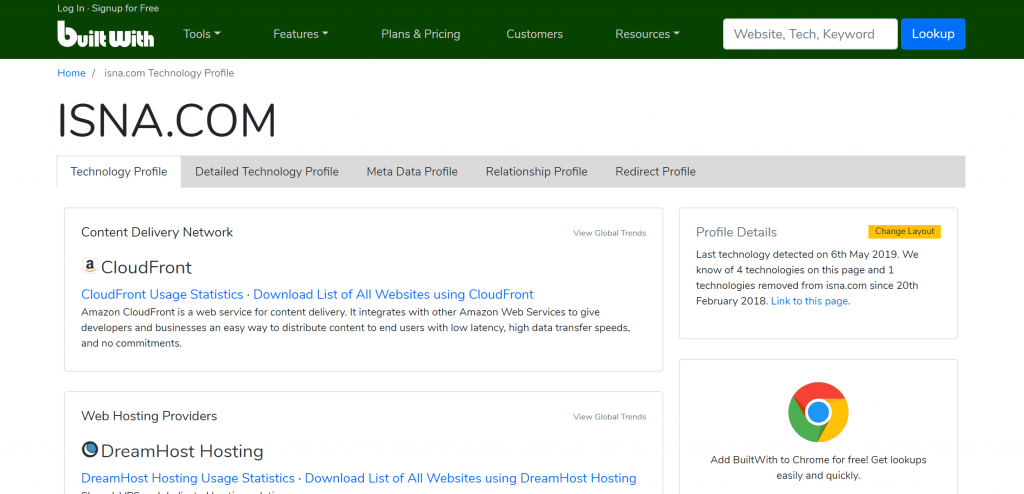
Task: Switch to the Meta Data Profile tab
Action: click(x=412, y=172)
